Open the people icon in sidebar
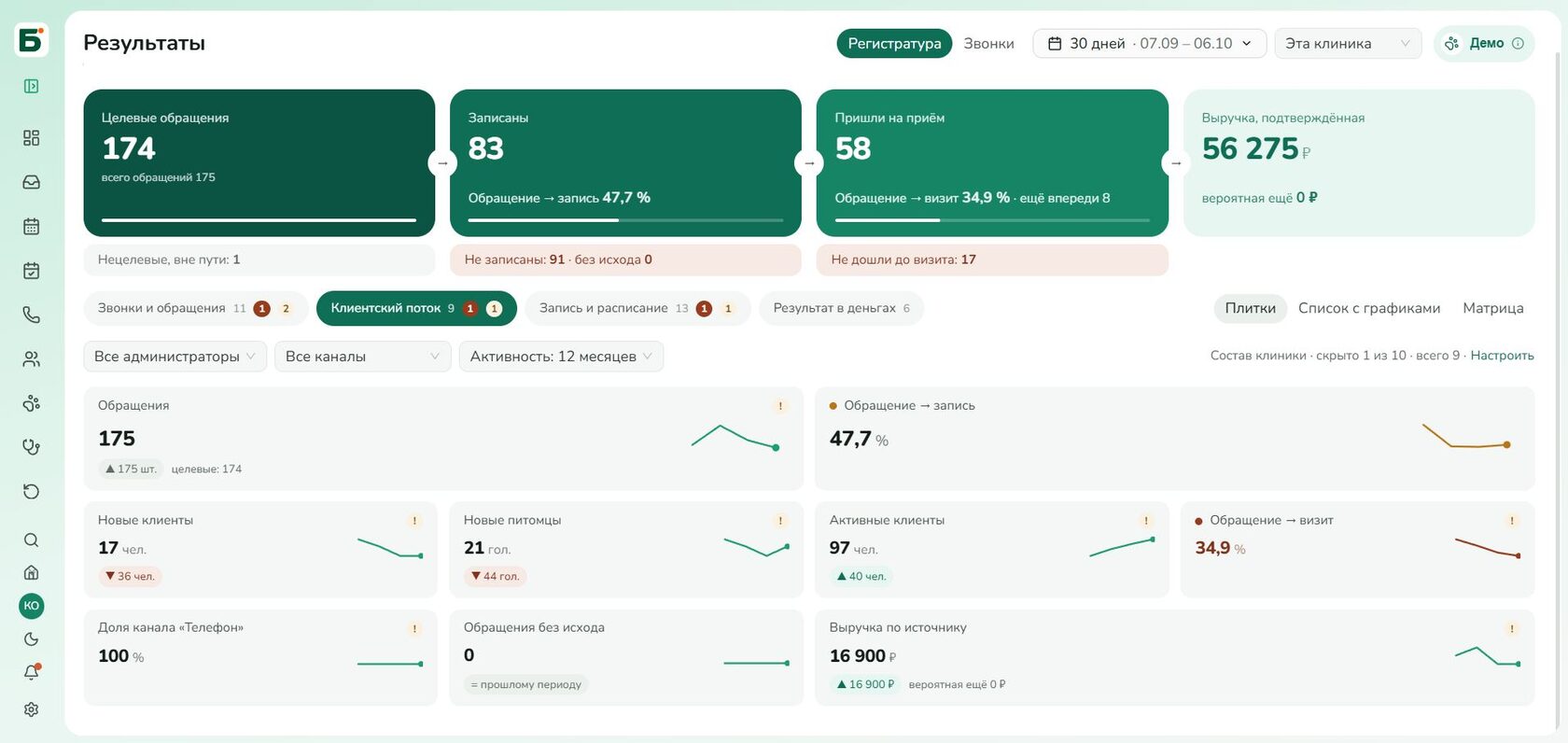1568x743 pixels. (x=31, y=359)
